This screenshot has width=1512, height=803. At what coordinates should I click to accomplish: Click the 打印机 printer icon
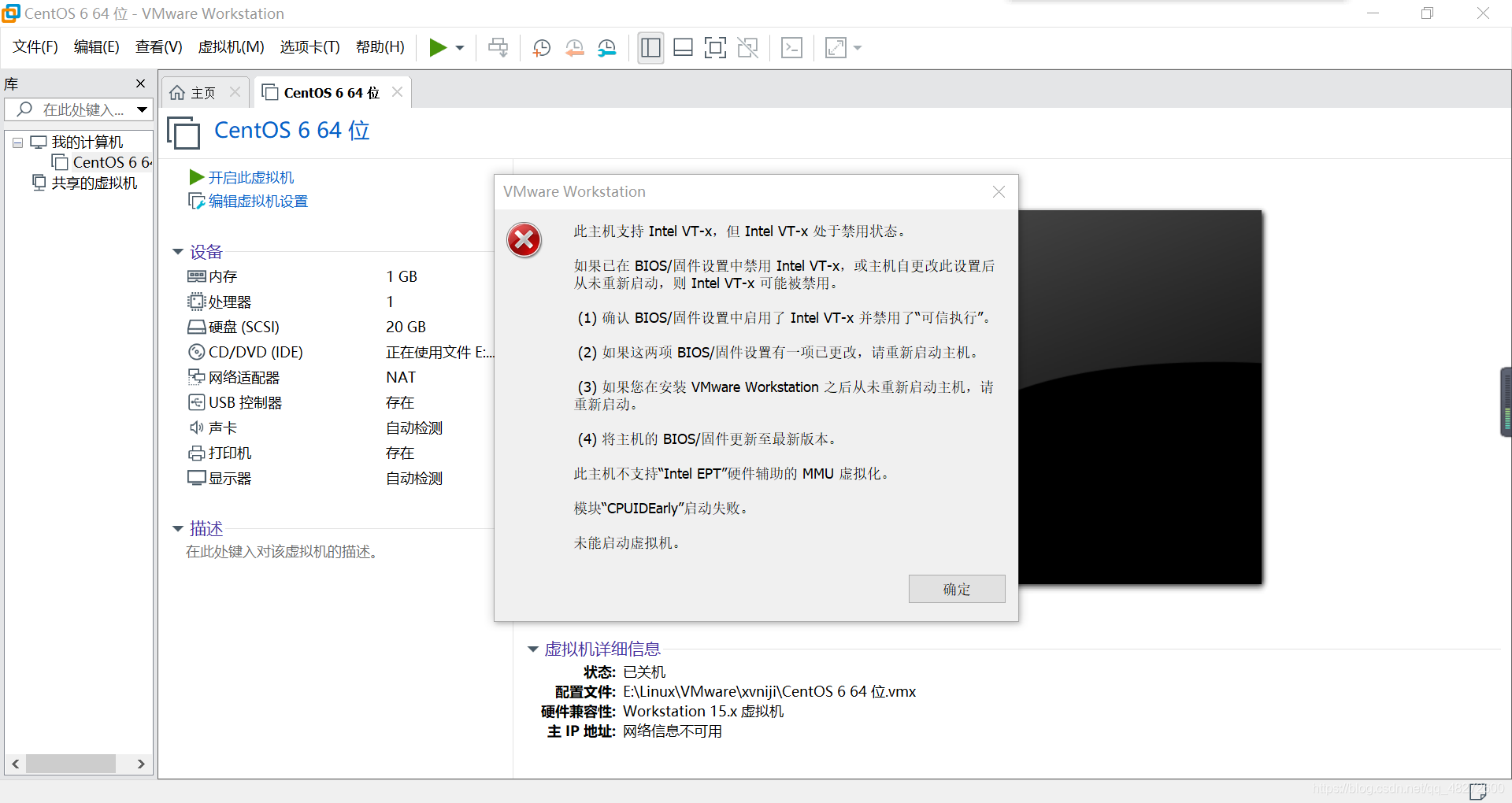[196, 453]
